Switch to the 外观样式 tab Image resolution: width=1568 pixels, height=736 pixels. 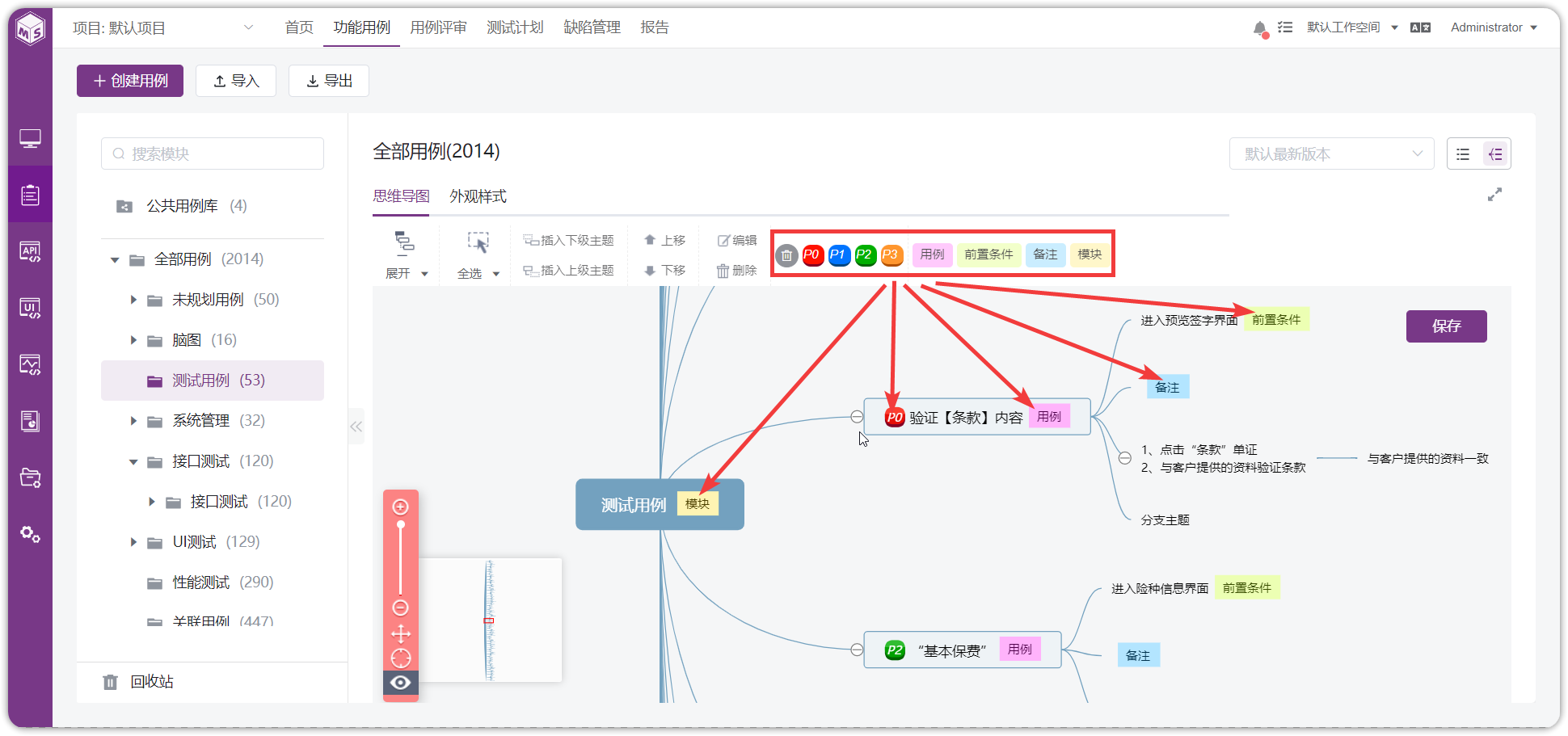click(x=478, y=196)
